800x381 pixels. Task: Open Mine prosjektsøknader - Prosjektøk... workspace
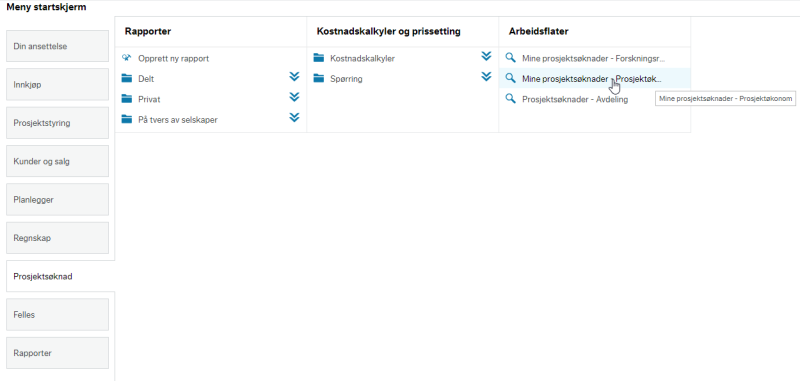point(591,79)
